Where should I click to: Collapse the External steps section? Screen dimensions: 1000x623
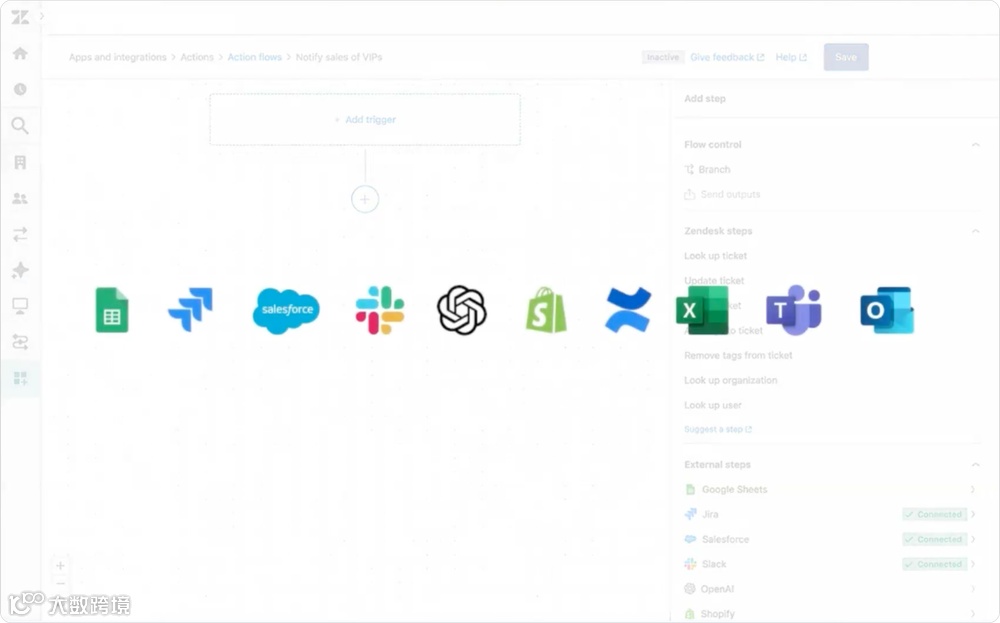[975, 465]
